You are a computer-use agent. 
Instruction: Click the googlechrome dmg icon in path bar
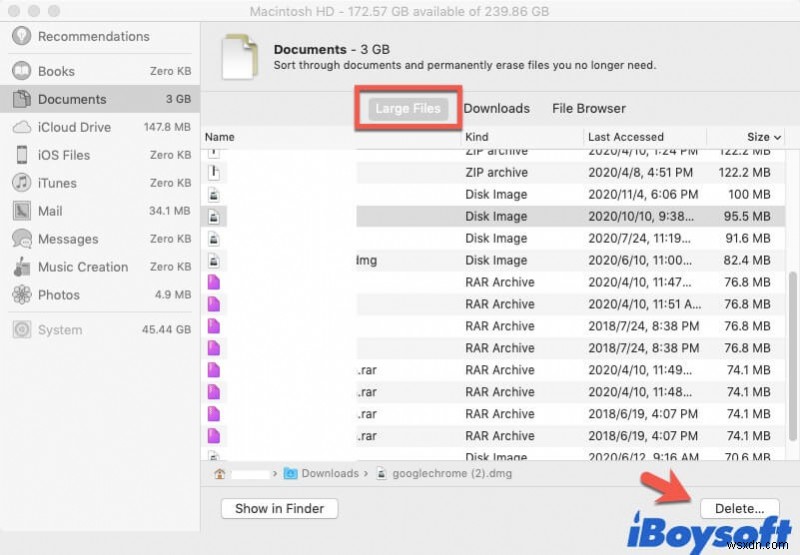point(381,473)
